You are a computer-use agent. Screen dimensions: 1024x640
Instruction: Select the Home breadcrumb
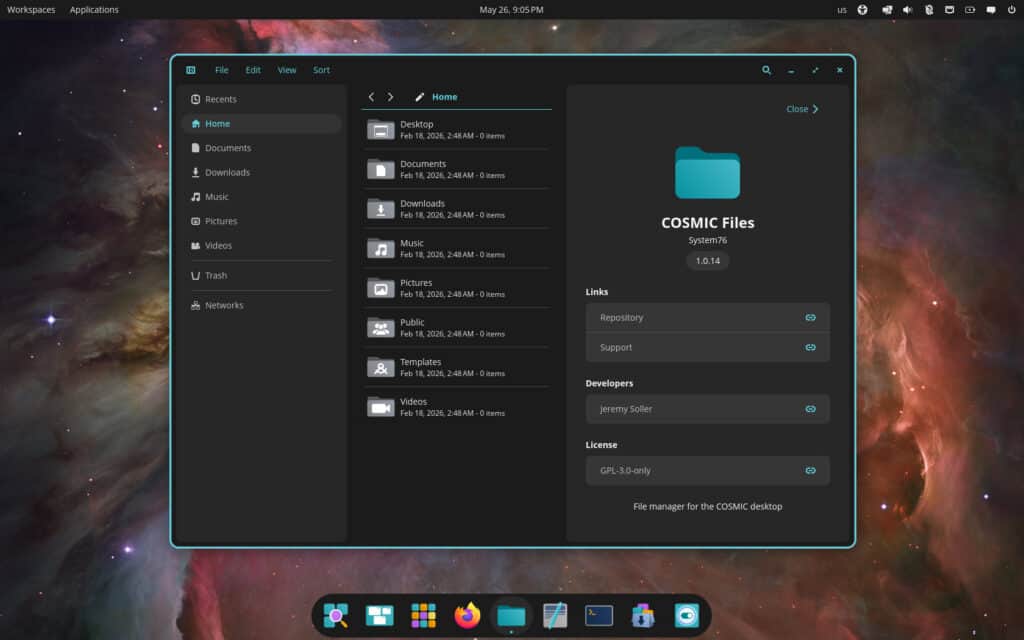pyautogui.click(x=444, y=97)
